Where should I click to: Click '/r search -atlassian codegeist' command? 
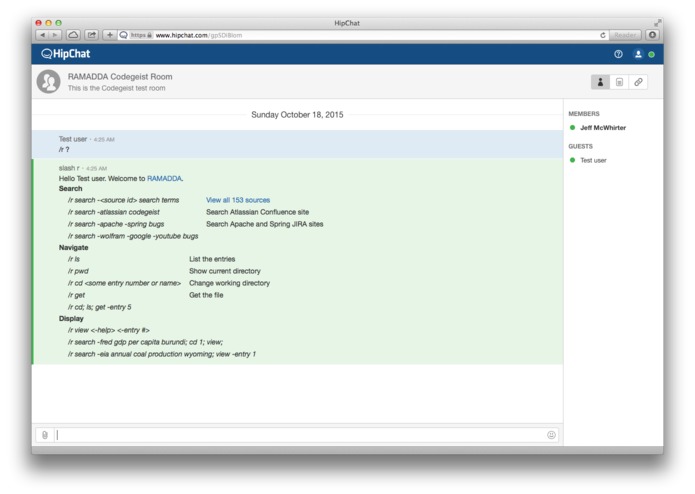point(113,212)
